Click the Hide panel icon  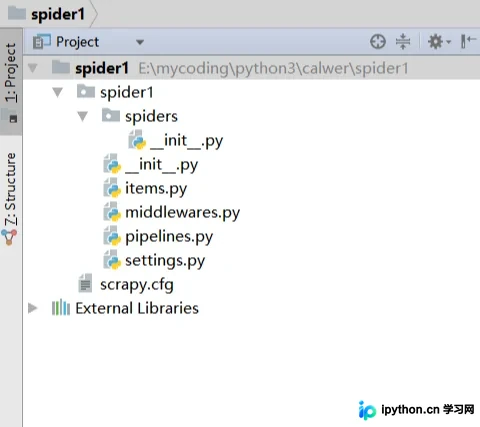(x=468, y=42)
